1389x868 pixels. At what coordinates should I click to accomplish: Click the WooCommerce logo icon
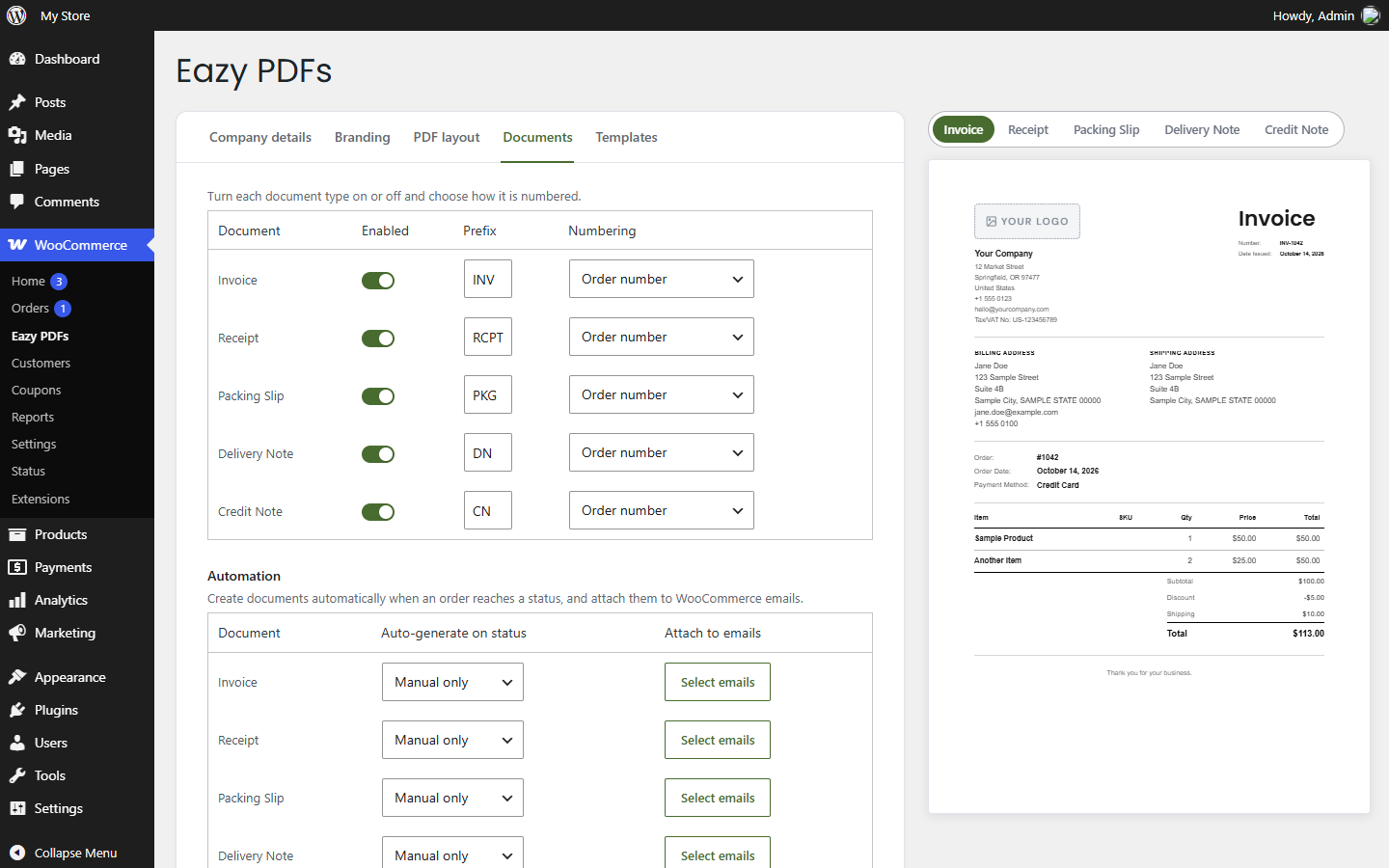tap(17, 245)
